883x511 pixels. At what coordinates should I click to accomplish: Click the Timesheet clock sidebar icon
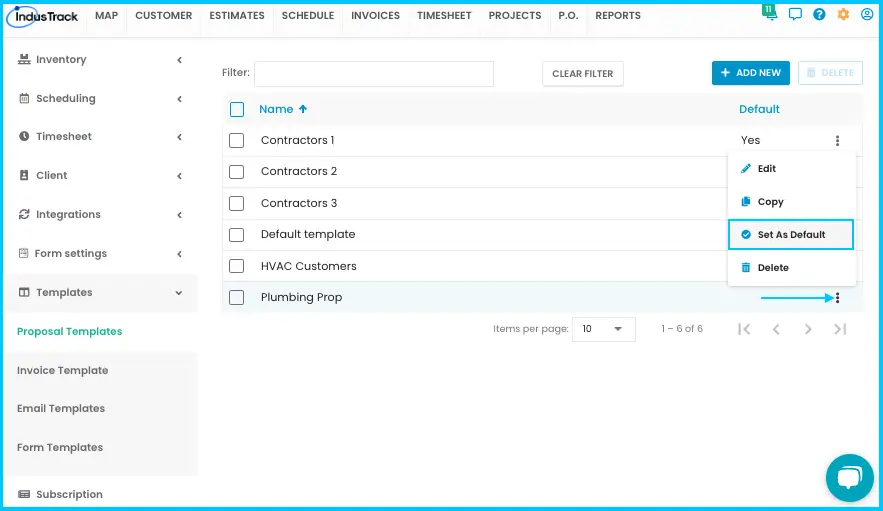24,136
